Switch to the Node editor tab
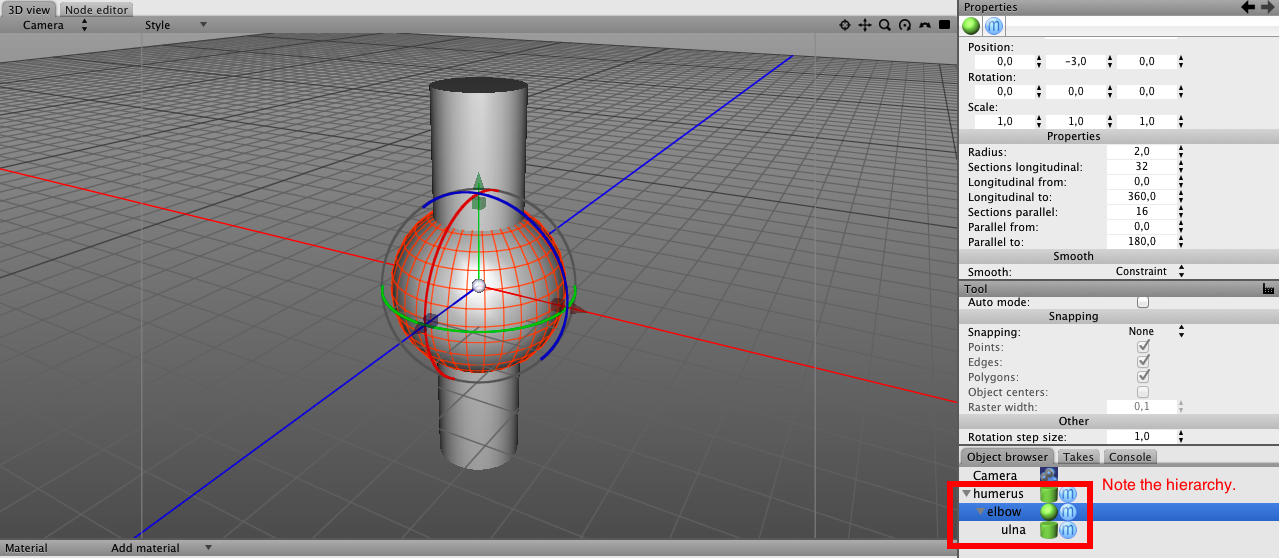This screenshot has height=558, width=1279. (x=96, y=10)
